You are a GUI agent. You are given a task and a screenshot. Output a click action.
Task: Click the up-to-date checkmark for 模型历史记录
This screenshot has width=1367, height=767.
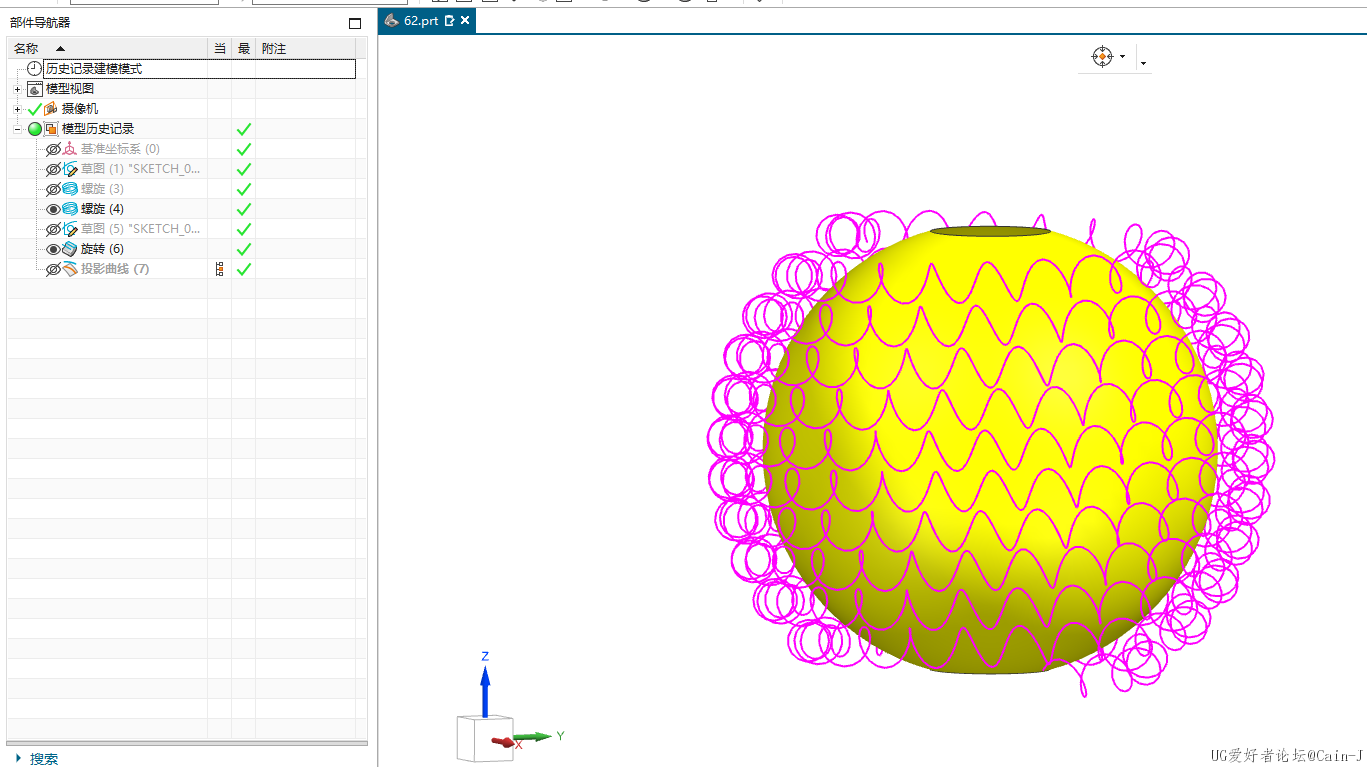click(x=243, y=129)
